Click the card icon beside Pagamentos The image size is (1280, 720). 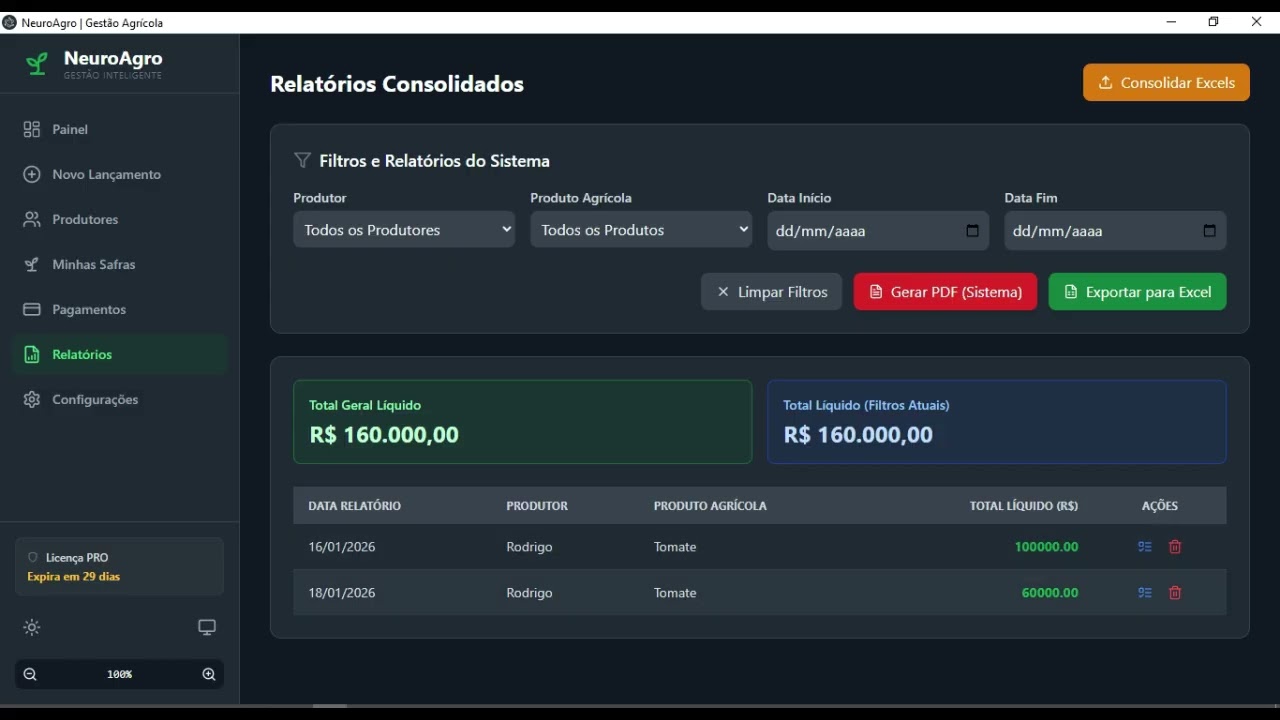pos(32,309)
